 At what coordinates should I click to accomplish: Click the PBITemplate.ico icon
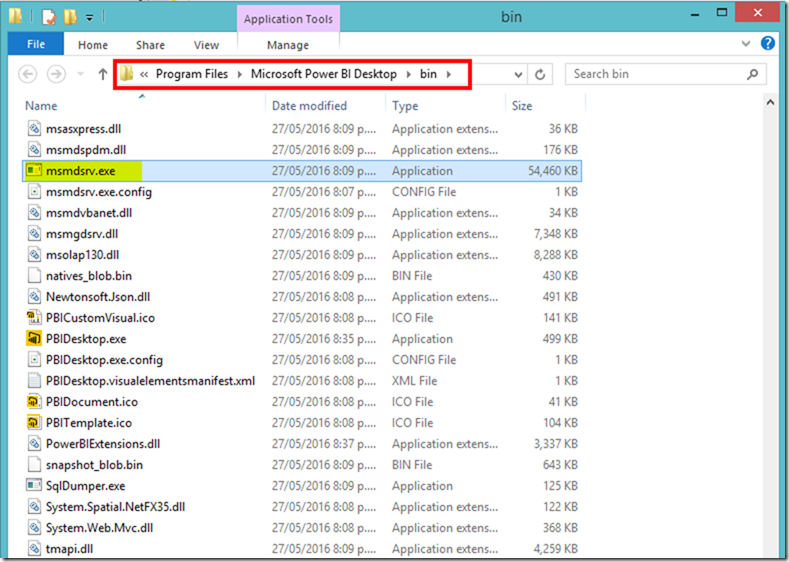pos(34,423)
